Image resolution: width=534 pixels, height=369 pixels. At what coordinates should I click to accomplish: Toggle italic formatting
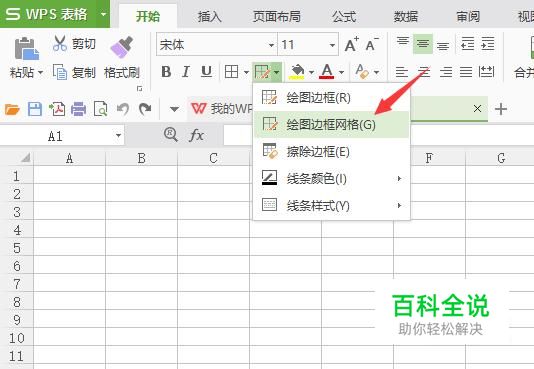pos(186,72)
